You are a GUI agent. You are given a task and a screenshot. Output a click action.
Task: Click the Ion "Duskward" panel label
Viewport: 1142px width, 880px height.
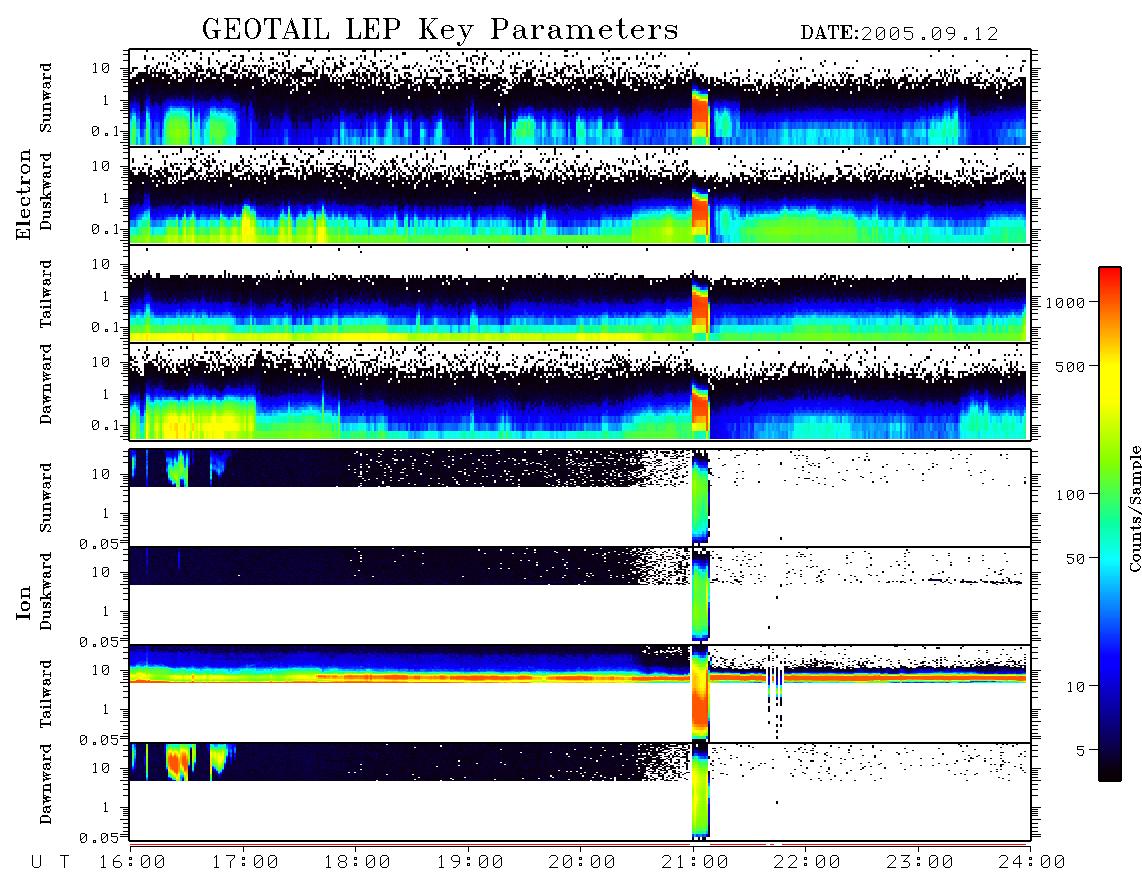point(46,591)
